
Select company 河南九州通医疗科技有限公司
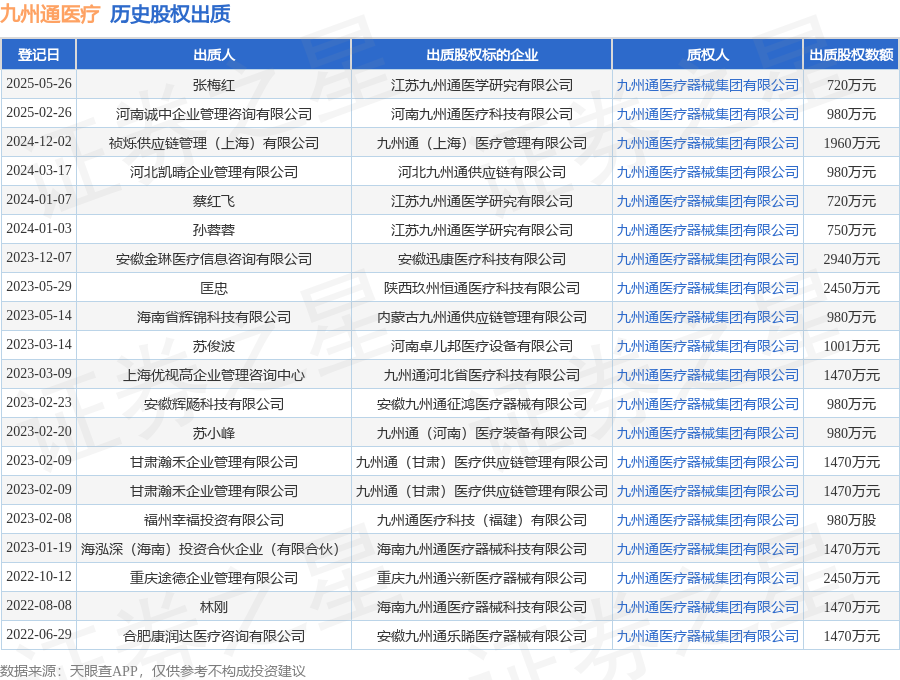(482, 114)
